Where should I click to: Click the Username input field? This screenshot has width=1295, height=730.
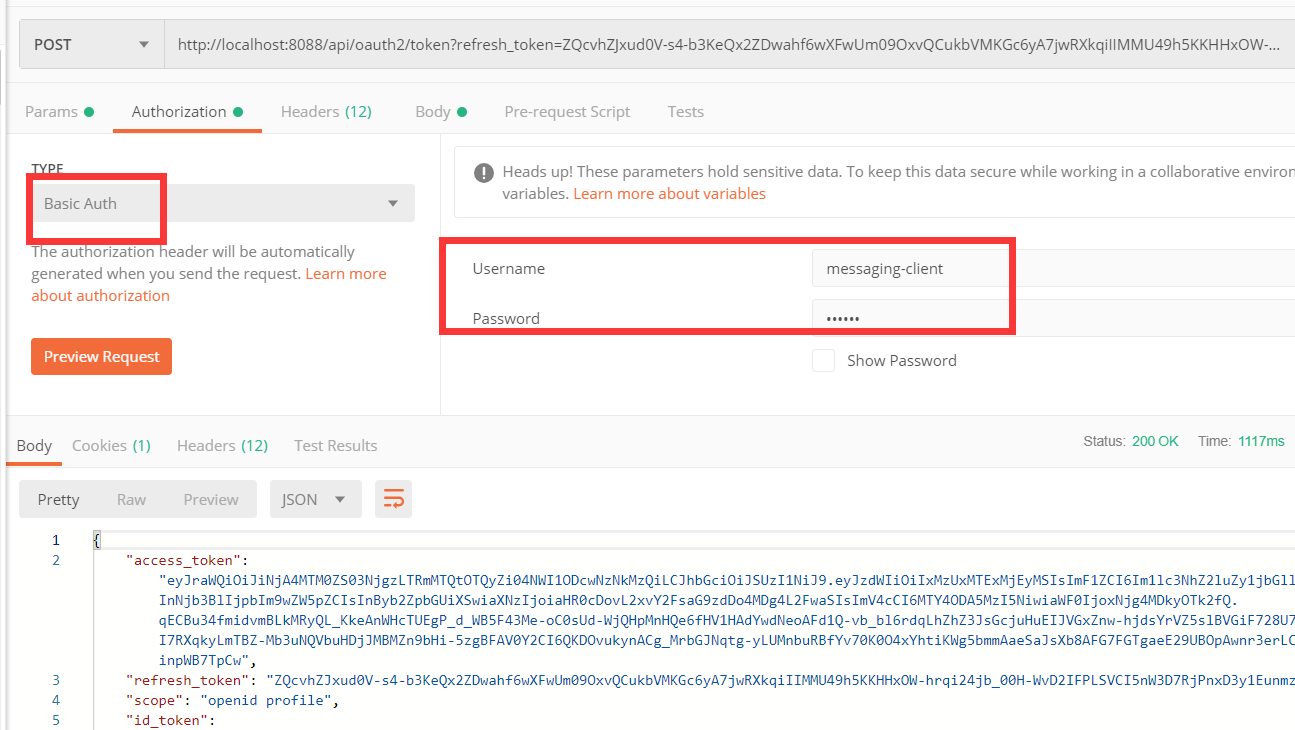pyautogui.click(x=1050, y=268)
